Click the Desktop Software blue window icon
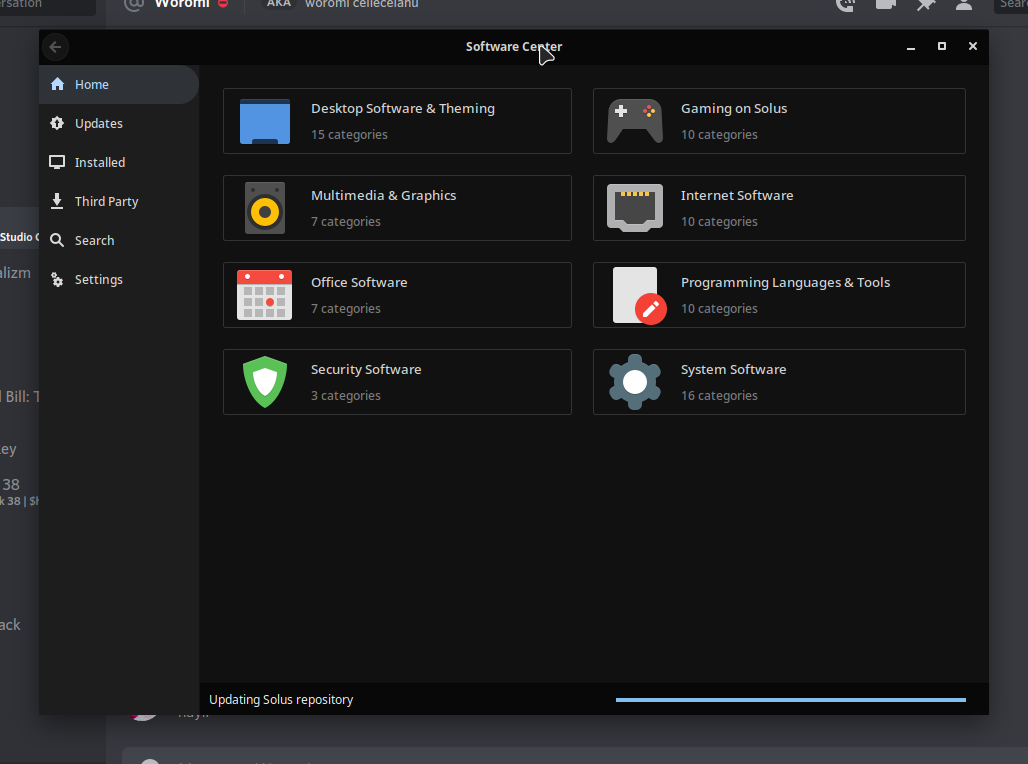The height and width of the screenshot is (764, 1028). 265,121
